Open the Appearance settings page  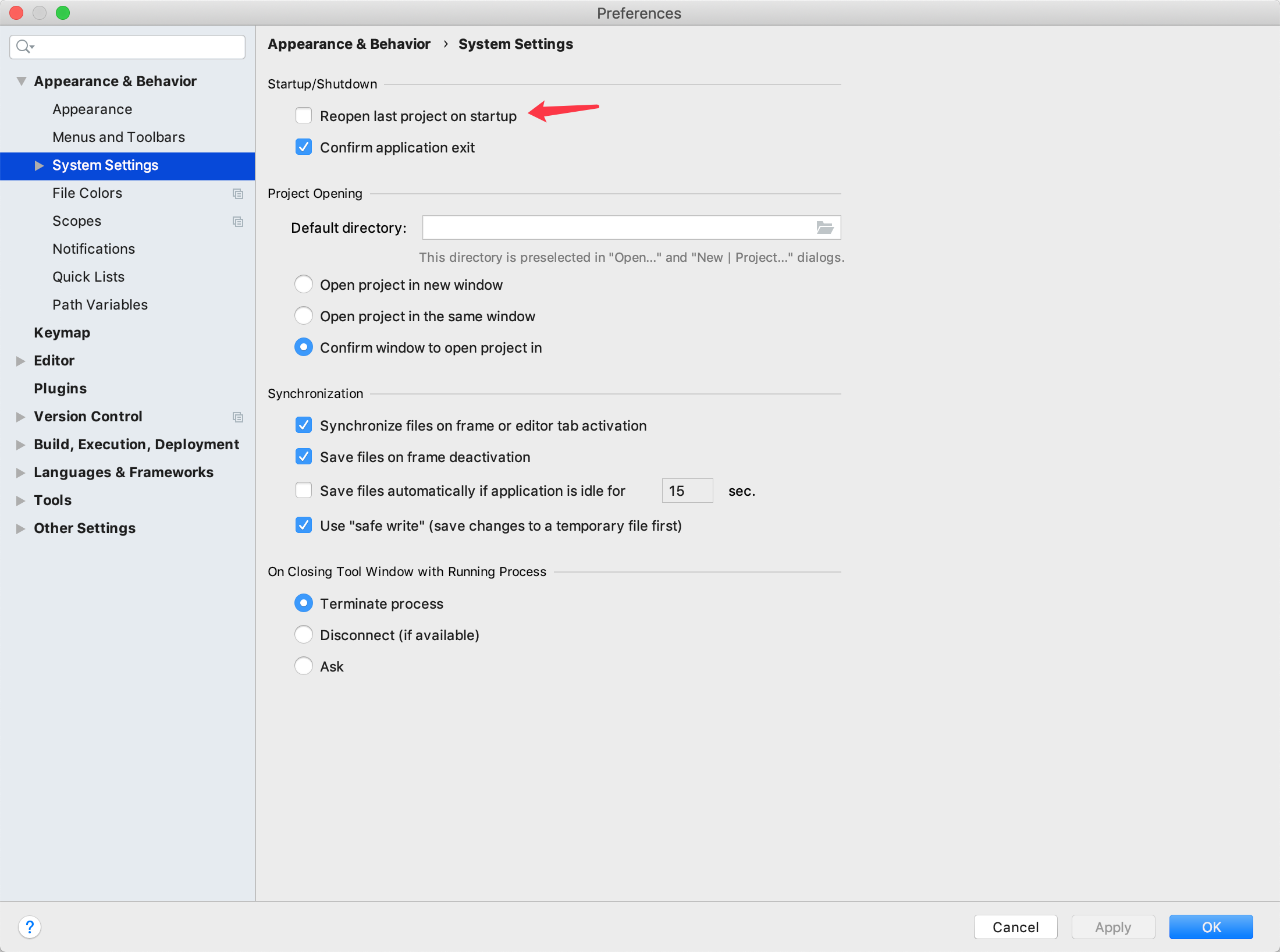[x=93, y=109]
